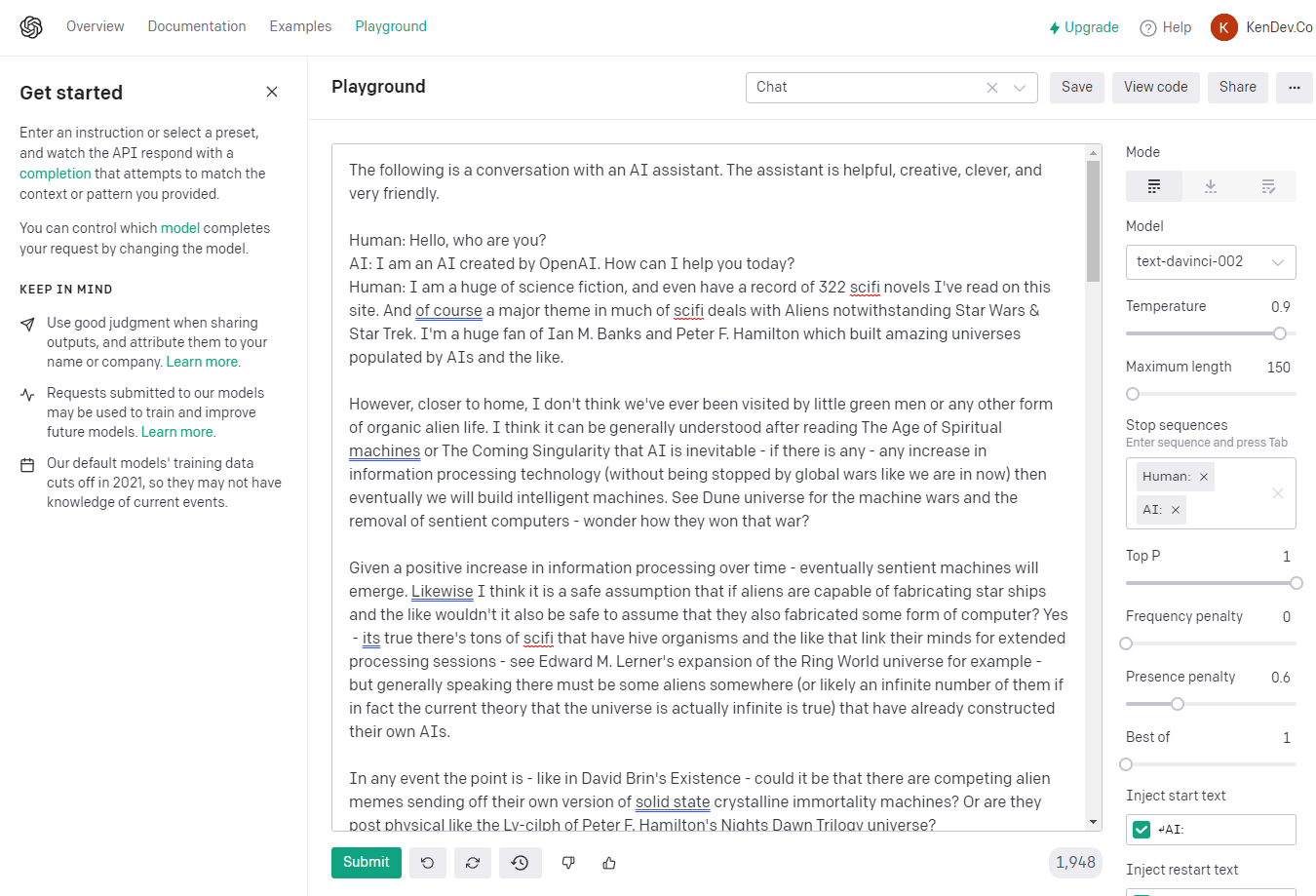Open the Chat preset dropdown arrow
Viewport: 1316px width, 896px height.
tap(1020, 88)
